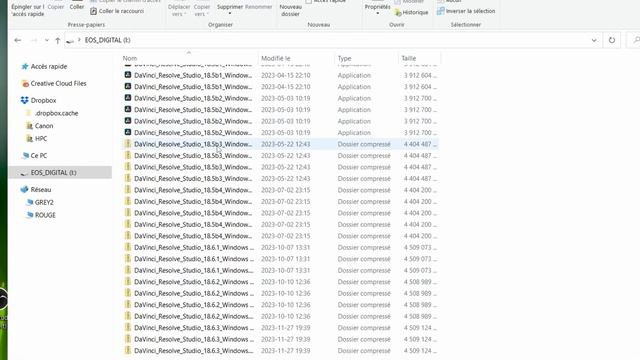
Task: Go back with the Back arrow
Action: click(x=18, y=40)
